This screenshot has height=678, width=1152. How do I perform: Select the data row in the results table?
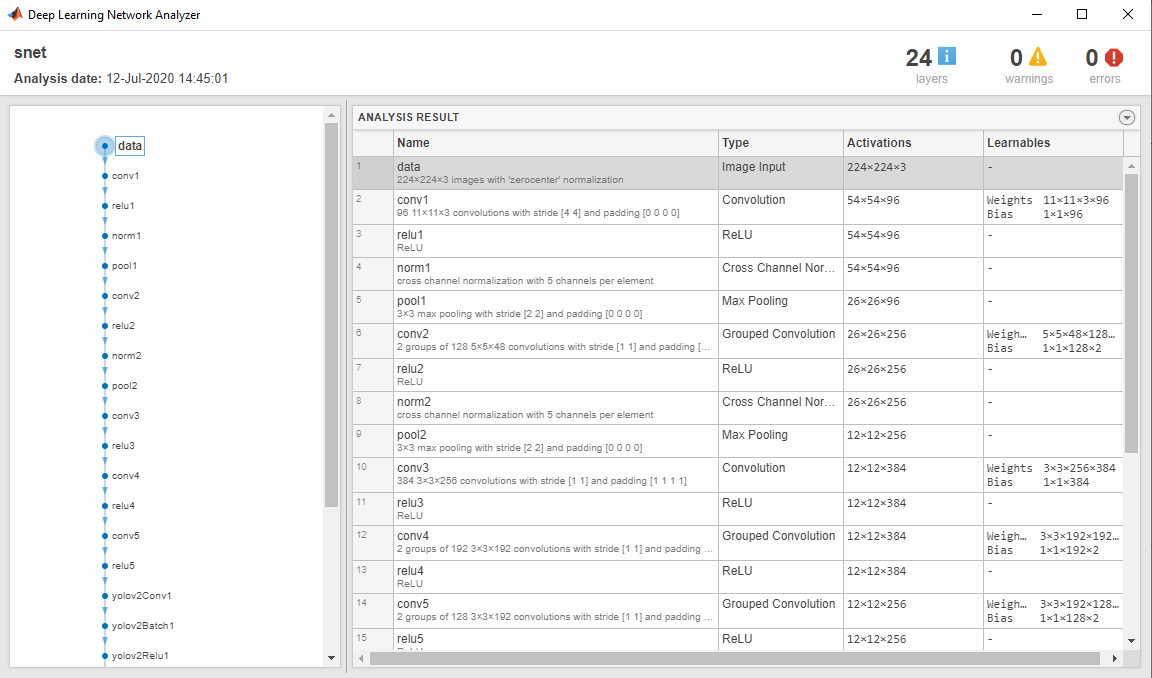[x=738, y=173]
